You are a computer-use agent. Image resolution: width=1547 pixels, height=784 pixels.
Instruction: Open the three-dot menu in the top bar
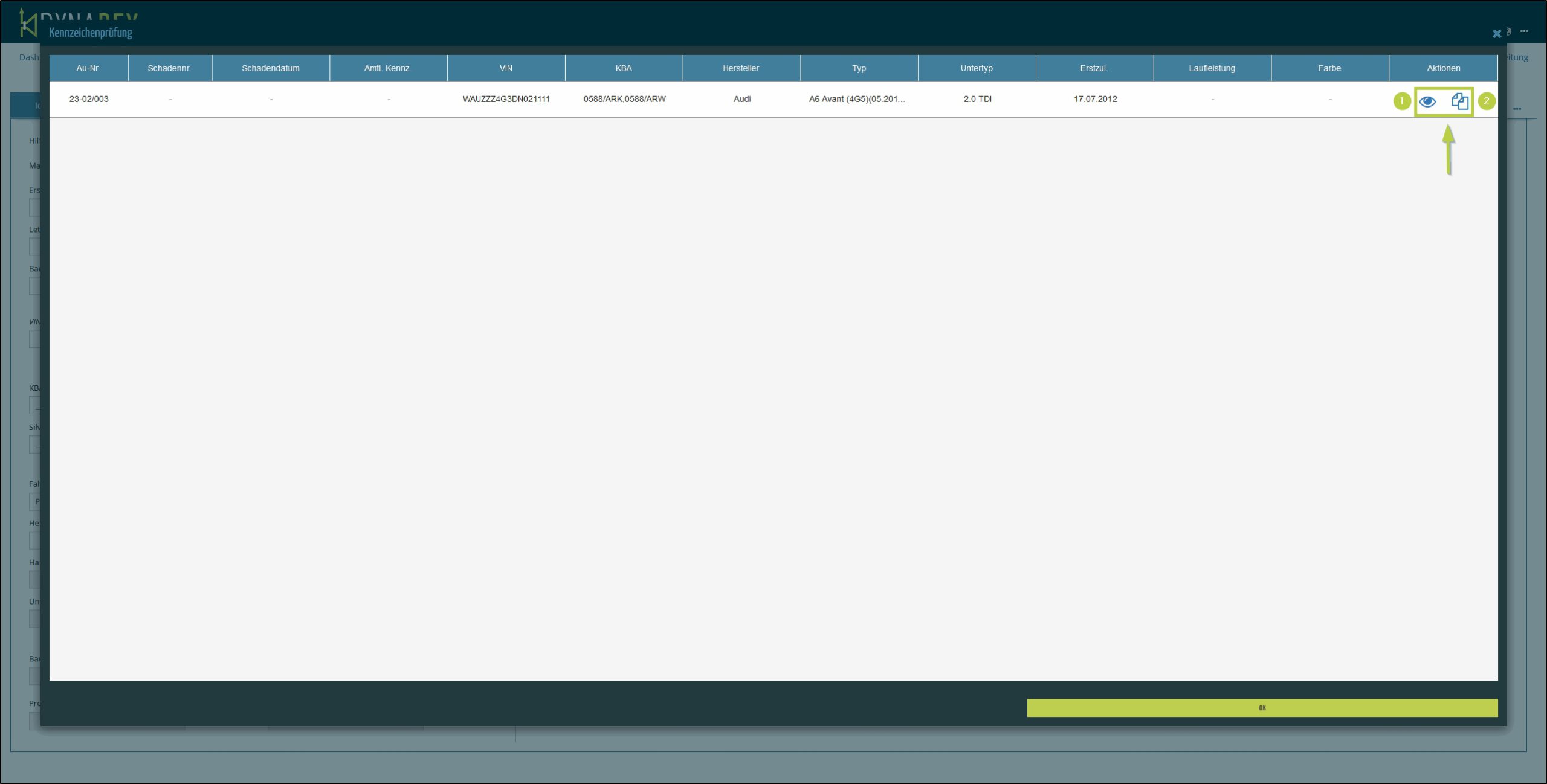pos(1525,31)
